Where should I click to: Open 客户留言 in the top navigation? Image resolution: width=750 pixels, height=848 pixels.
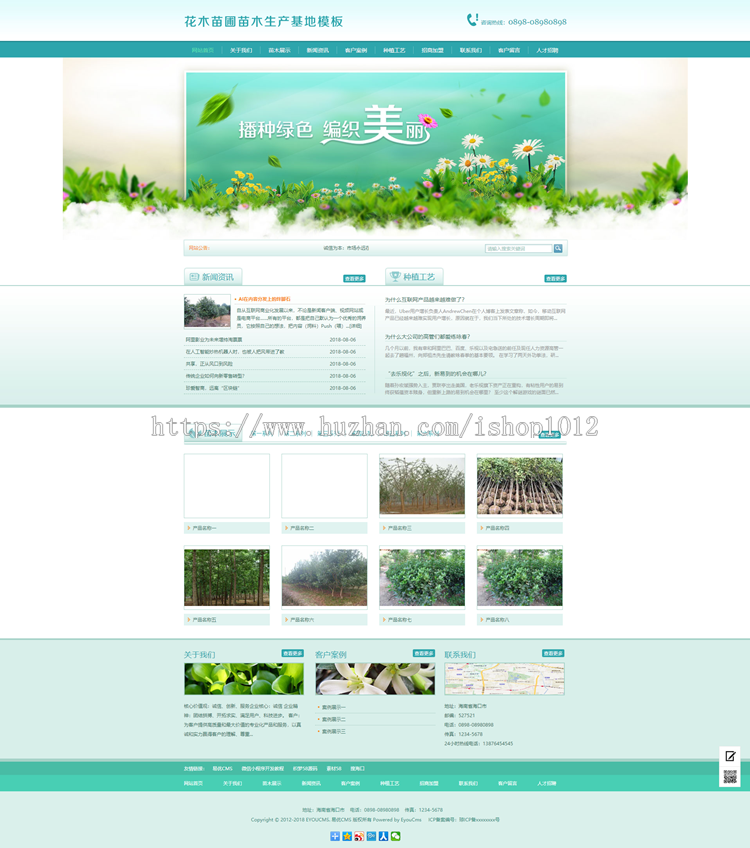point(509,50)
